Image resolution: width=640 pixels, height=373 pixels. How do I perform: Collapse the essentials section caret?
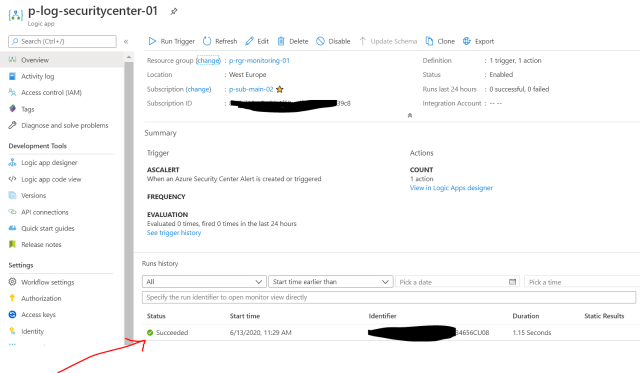click(410, 115)
